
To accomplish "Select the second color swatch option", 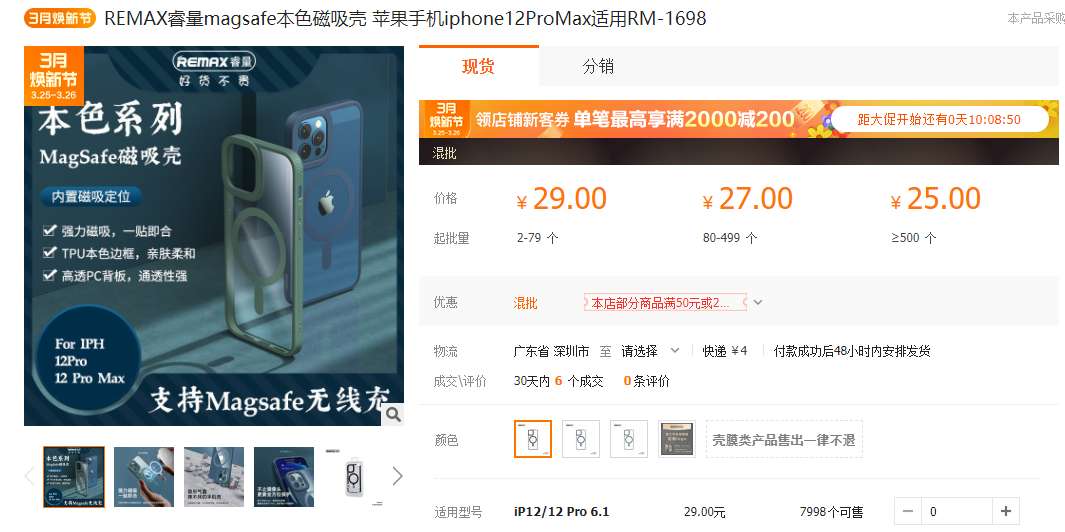I will 581,439.
